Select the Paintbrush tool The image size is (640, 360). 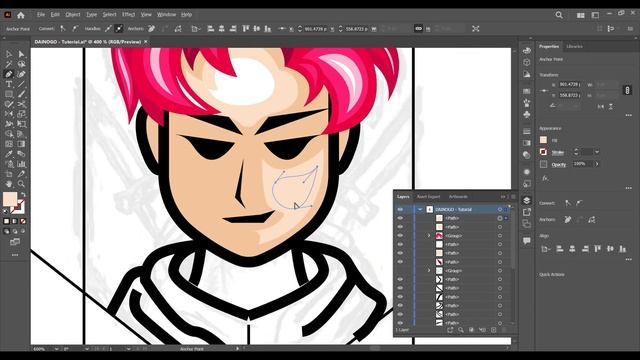[21, 94]
